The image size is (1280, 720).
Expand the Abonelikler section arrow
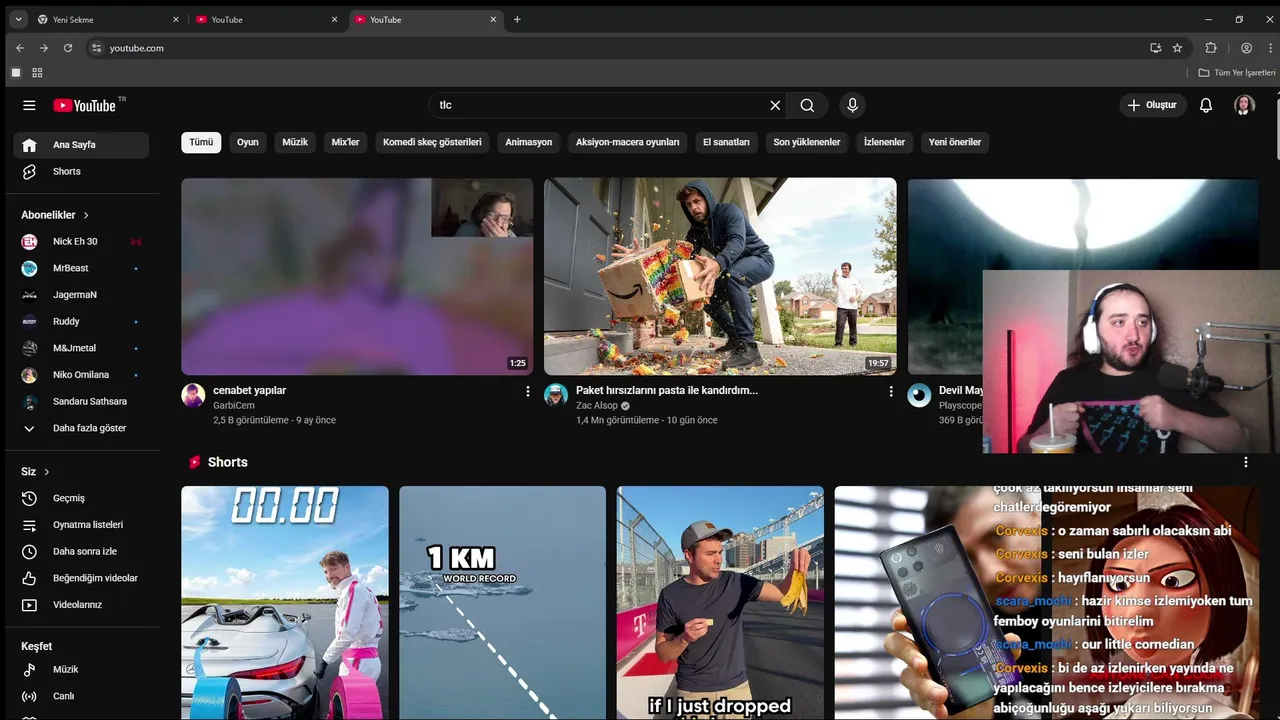click(86, 215)
